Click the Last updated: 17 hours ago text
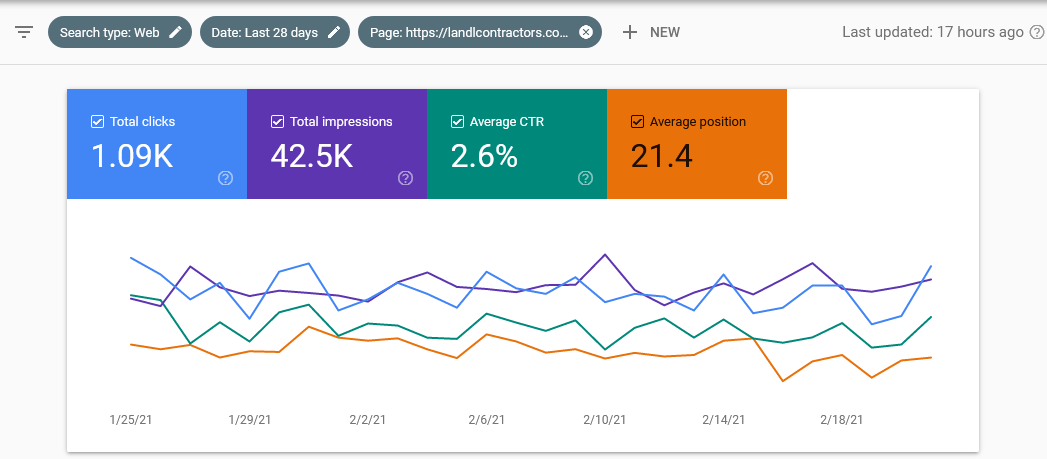The height and width of the screenshot is (459, 1047). pos(933,32)
